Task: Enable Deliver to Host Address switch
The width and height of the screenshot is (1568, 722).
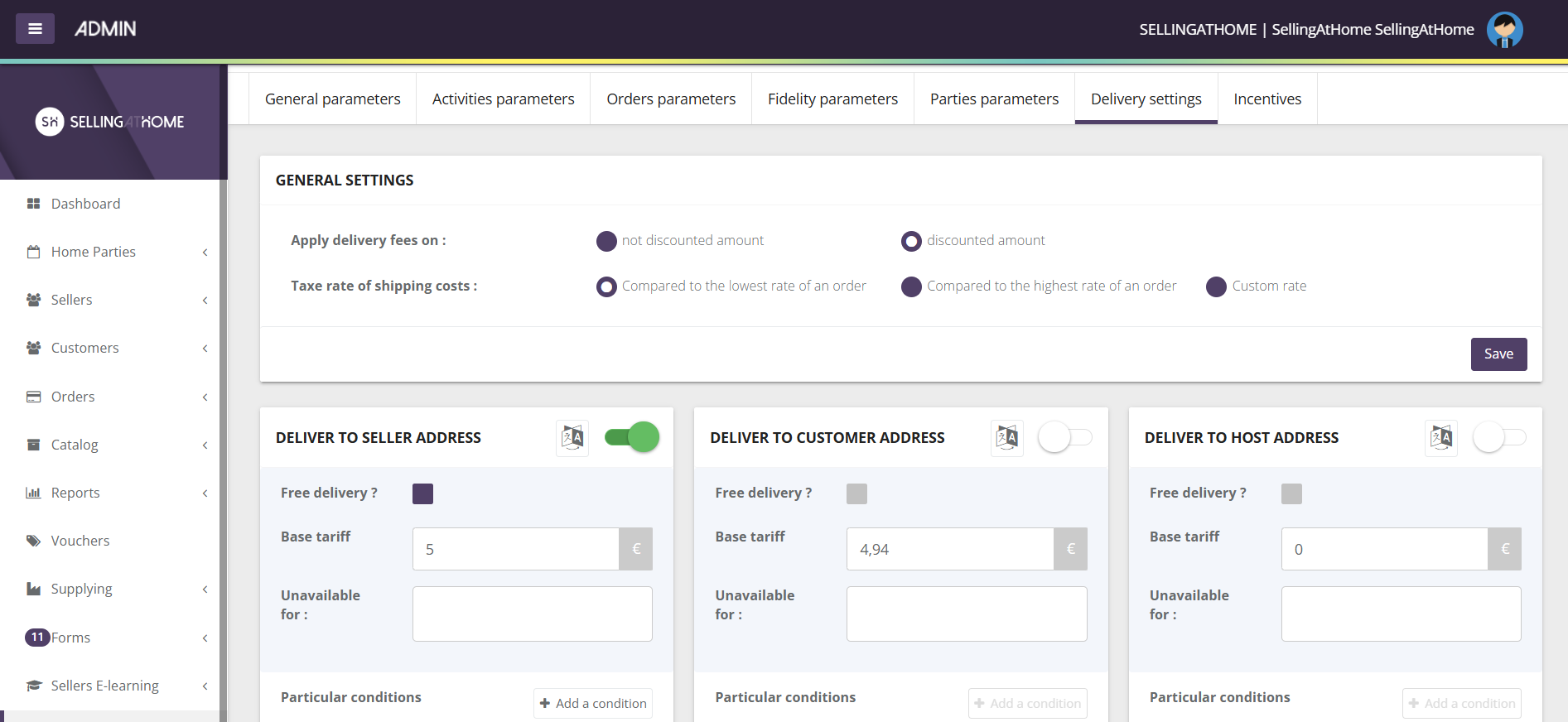Action: pos(1499,437)
